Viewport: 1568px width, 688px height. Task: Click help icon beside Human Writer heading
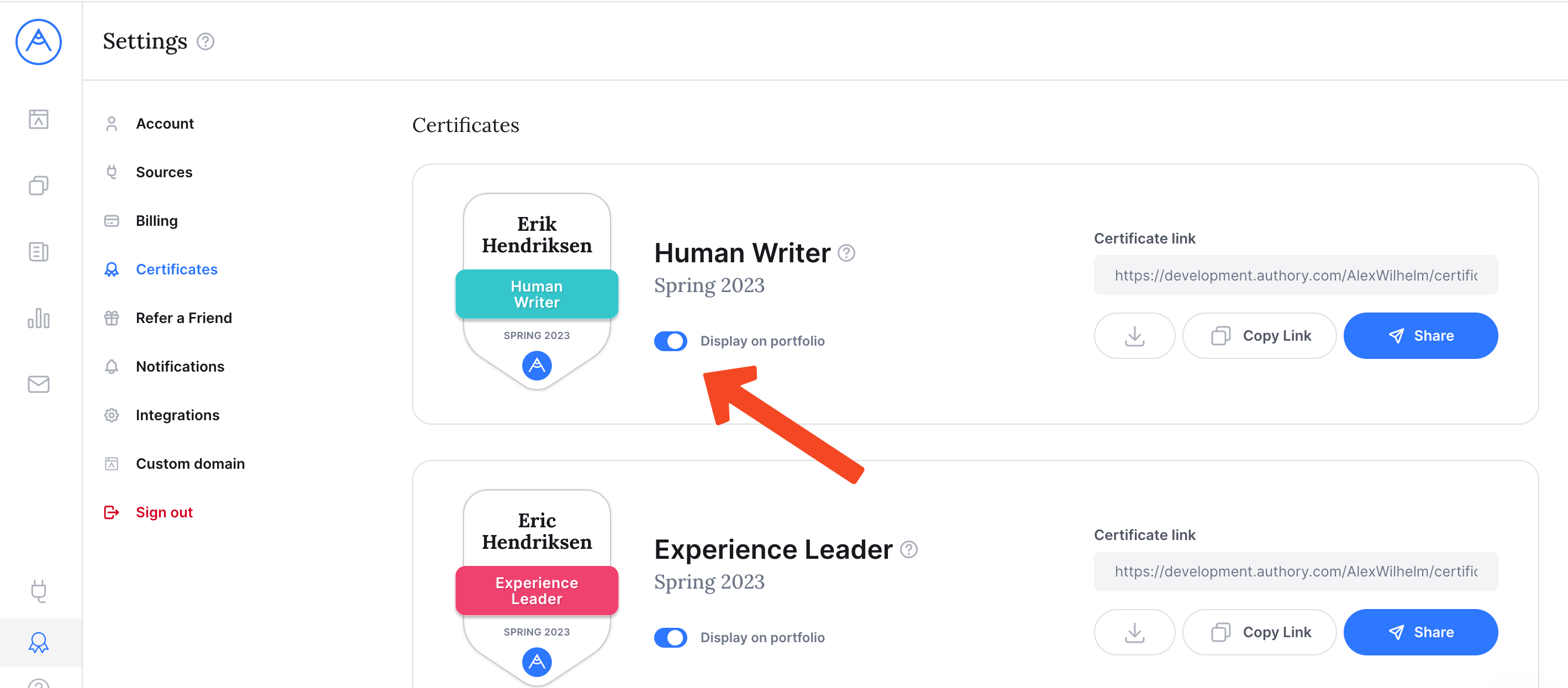(846, 253)
